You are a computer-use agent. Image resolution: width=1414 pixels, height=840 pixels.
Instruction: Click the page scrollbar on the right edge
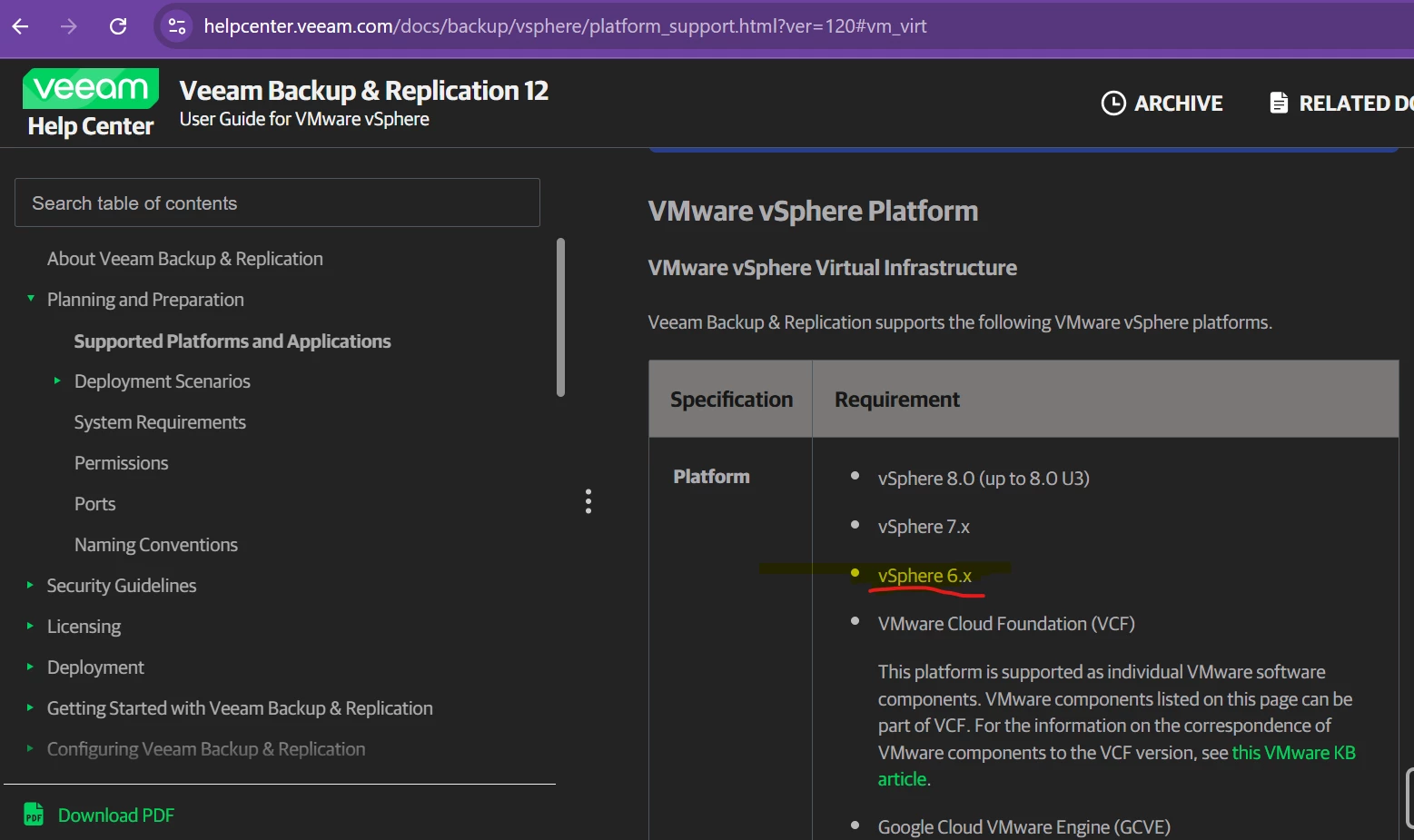coord(1409,796)
